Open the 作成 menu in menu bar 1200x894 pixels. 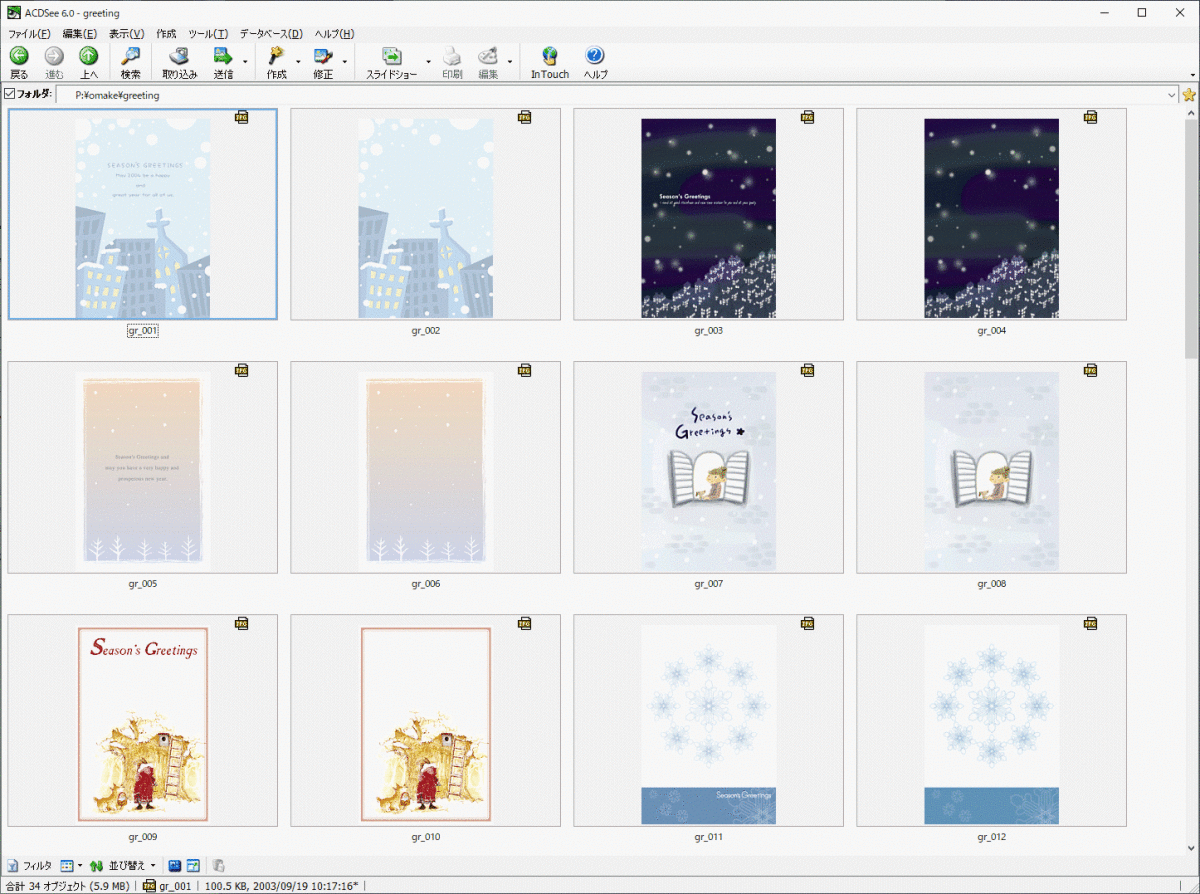166,34
